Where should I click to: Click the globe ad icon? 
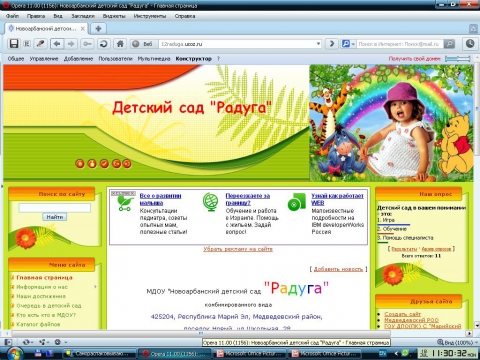[211, 202]
